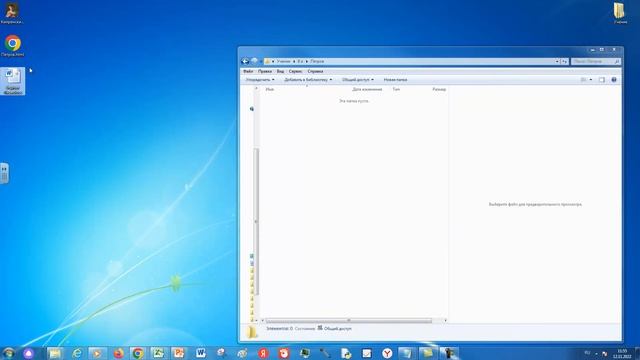
Task: Open the monitor icon on taskbar
Action: (x=304, y=353)
